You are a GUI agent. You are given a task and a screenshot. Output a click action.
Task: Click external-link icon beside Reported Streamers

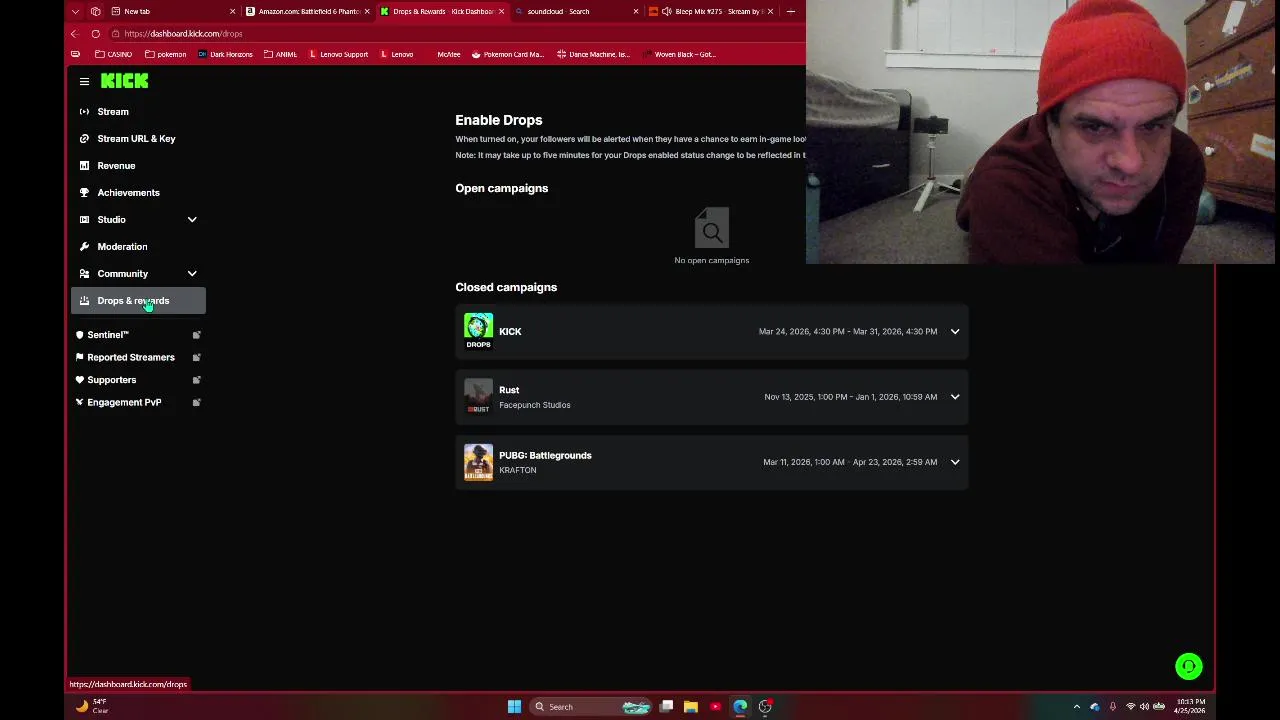197,357
